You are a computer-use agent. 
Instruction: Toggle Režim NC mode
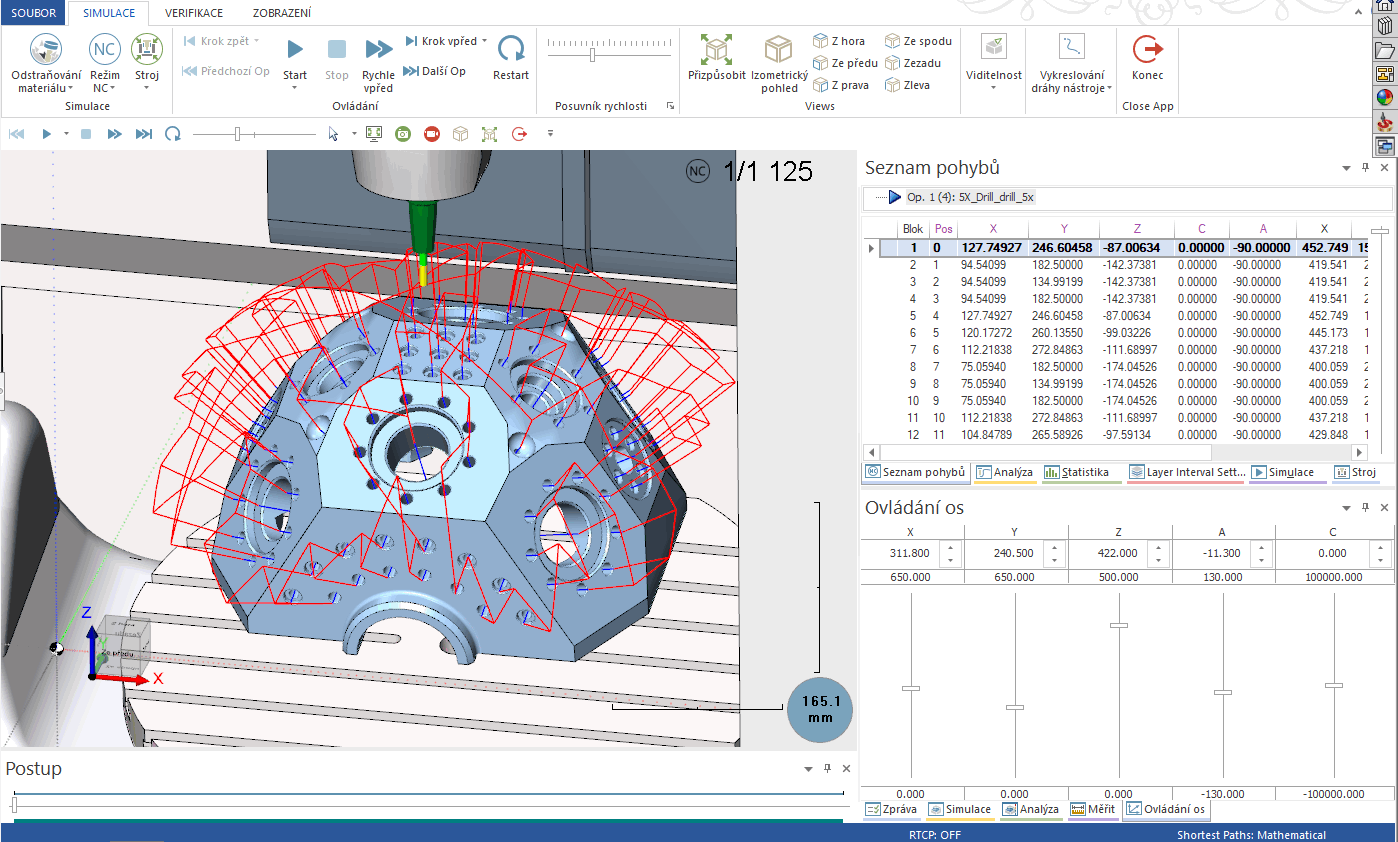coord(104,49)
